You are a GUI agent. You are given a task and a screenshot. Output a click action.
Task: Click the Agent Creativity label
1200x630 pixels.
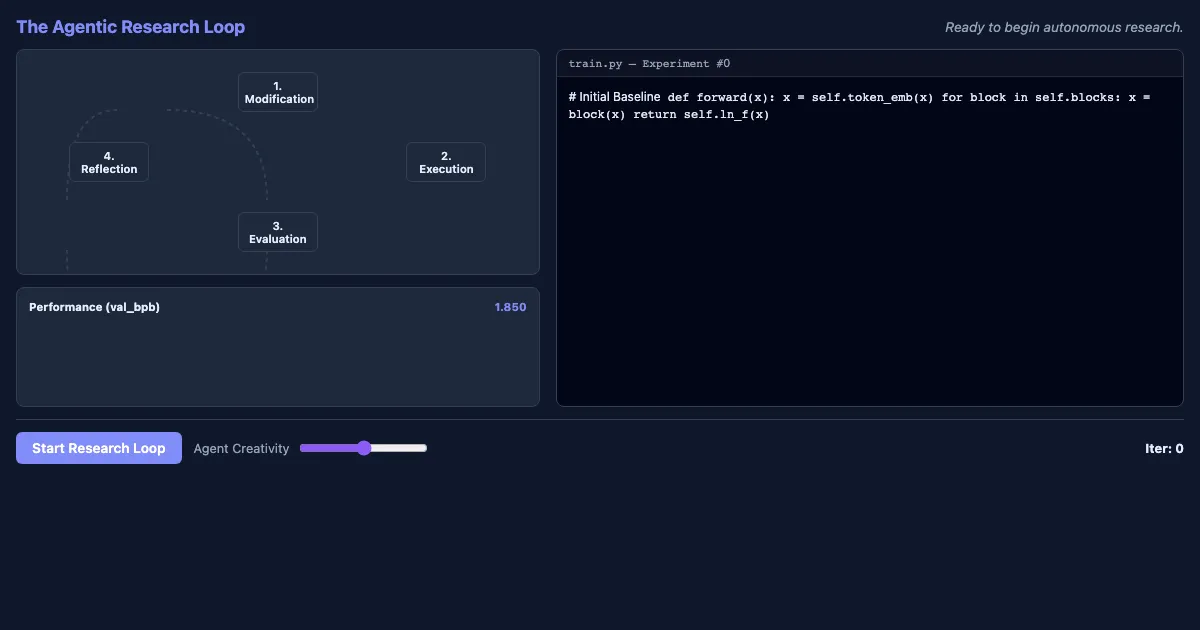tap(241, 449)
